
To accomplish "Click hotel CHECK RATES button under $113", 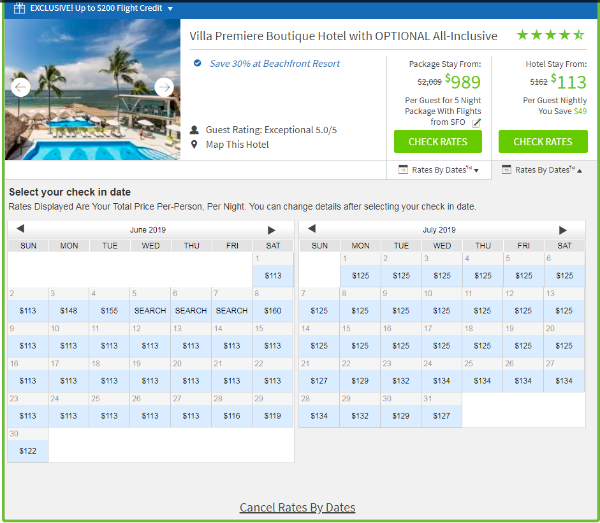I will point(543,142).
